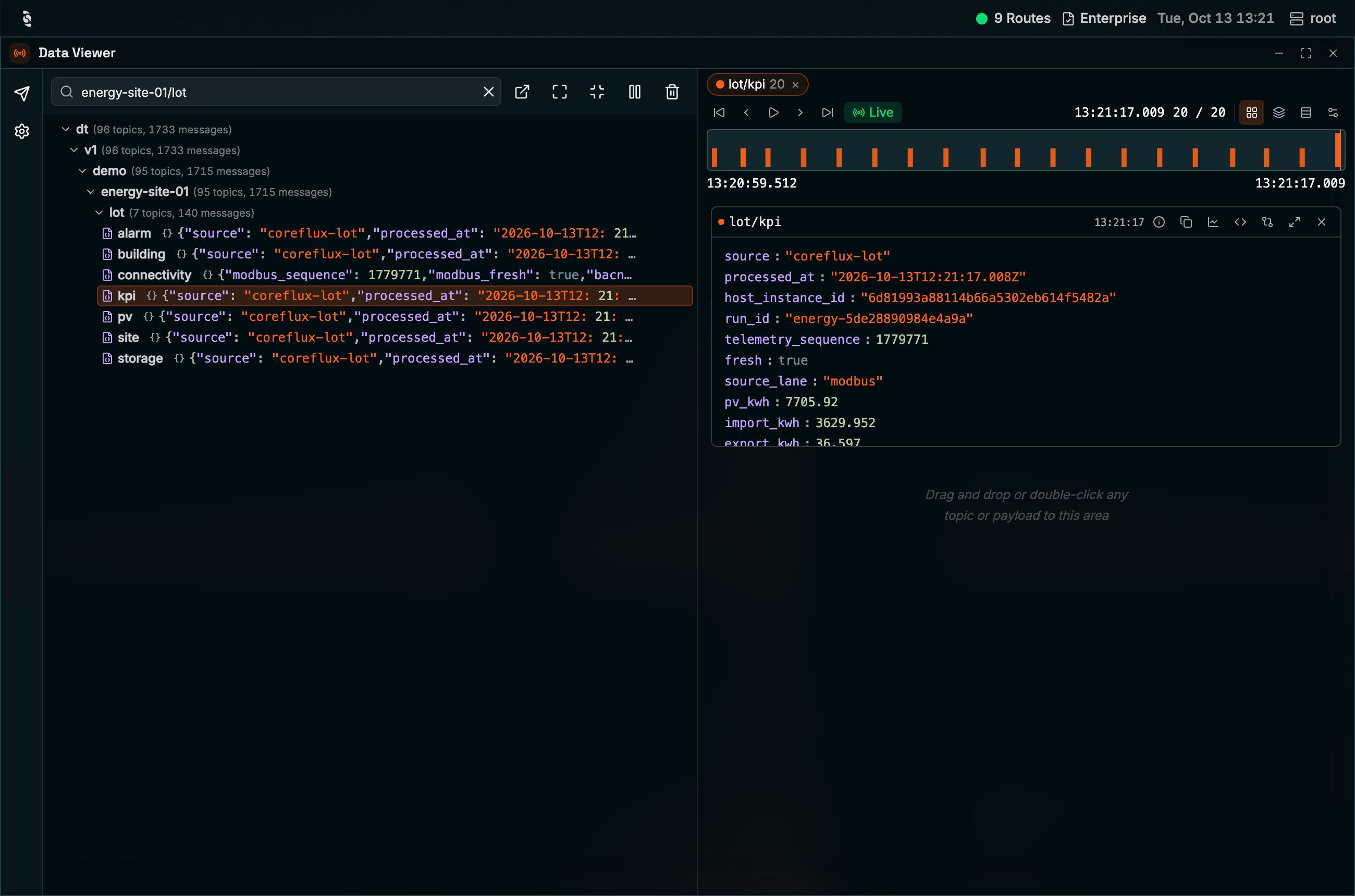Click in the topic search field
The height and width of the screenshot is (896, 1355).
277,92
